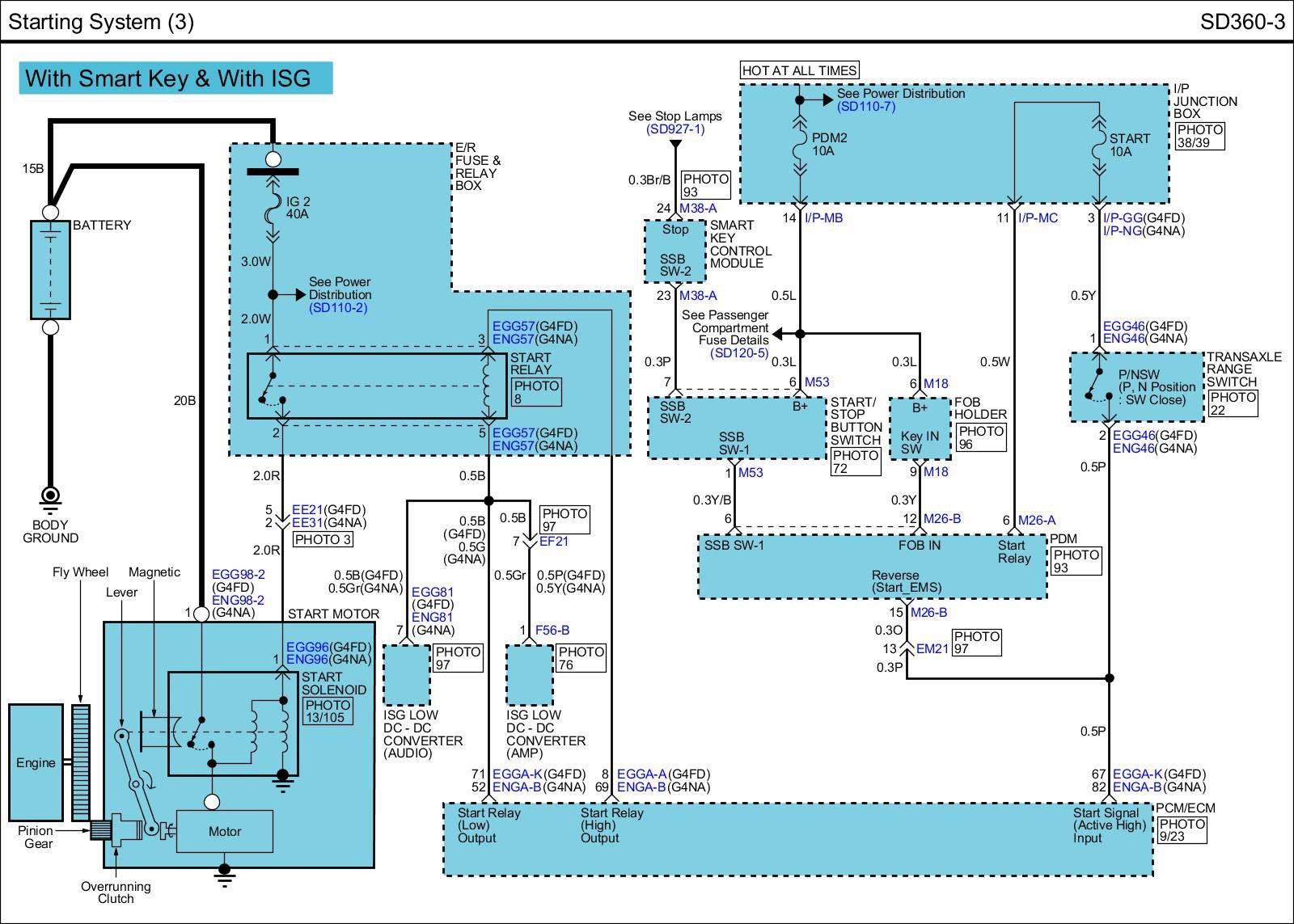Click the EF21 connector label
1294x924 pixels.
click(553, 542)
